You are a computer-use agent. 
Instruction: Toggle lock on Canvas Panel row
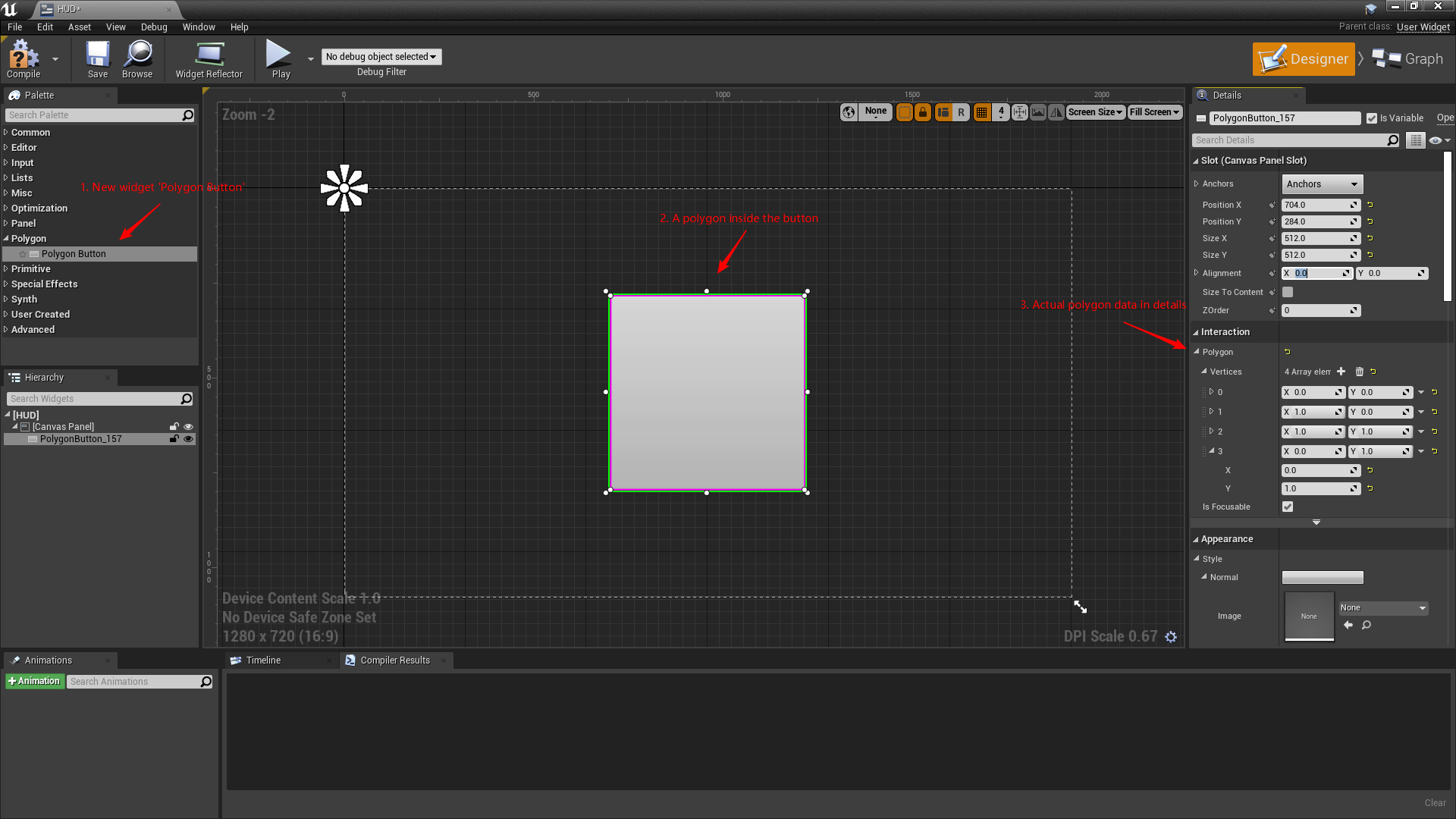174,427
